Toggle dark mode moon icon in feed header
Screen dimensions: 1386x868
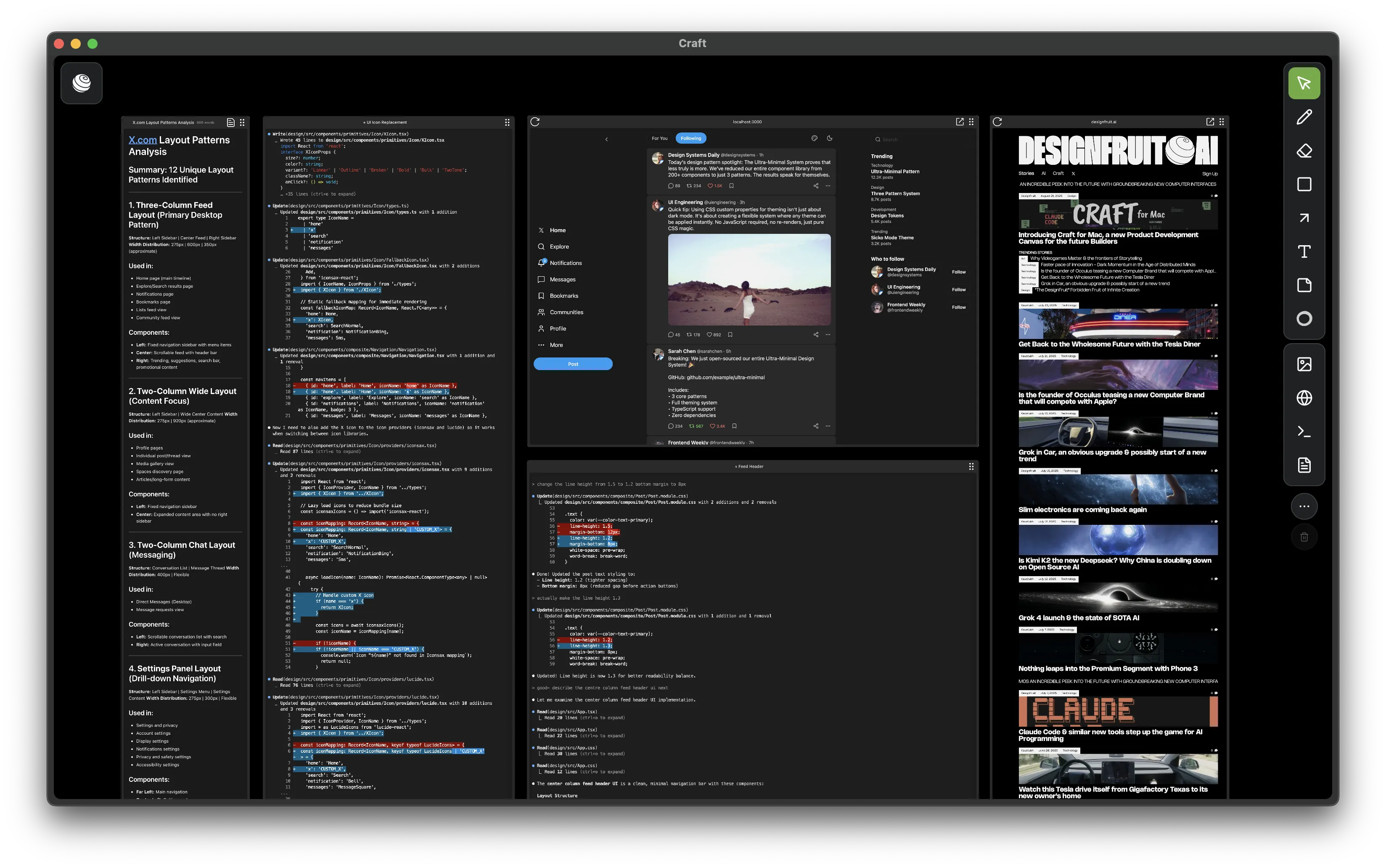pos(829,138)
